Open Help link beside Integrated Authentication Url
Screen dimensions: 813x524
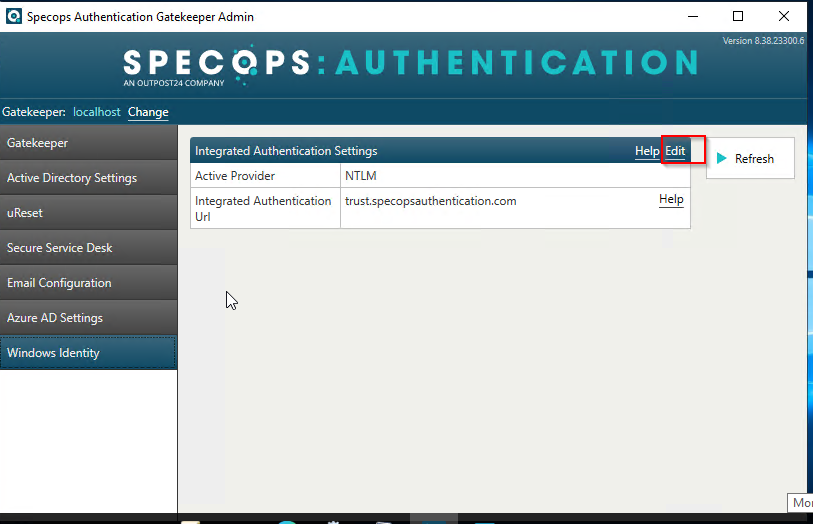(x=671, y=200)
